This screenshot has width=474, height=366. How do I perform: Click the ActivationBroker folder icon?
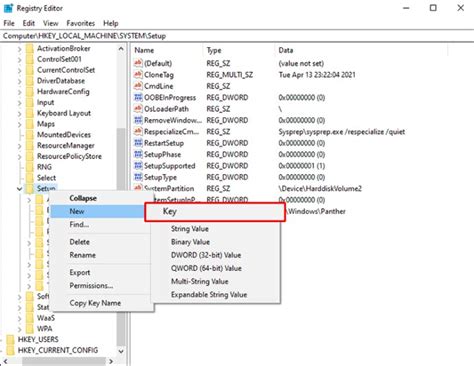point(30,49)
